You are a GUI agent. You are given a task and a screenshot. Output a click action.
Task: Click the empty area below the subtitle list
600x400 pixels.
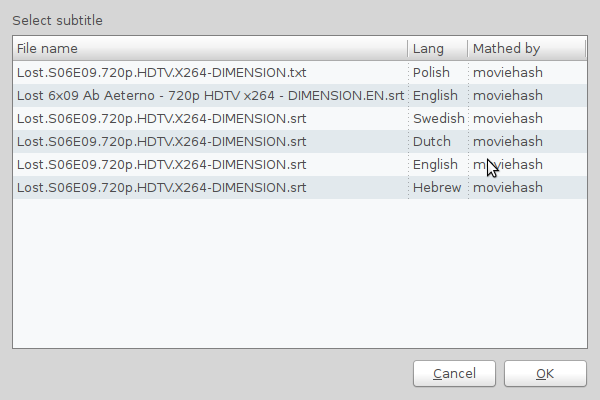tap(300, 273)
